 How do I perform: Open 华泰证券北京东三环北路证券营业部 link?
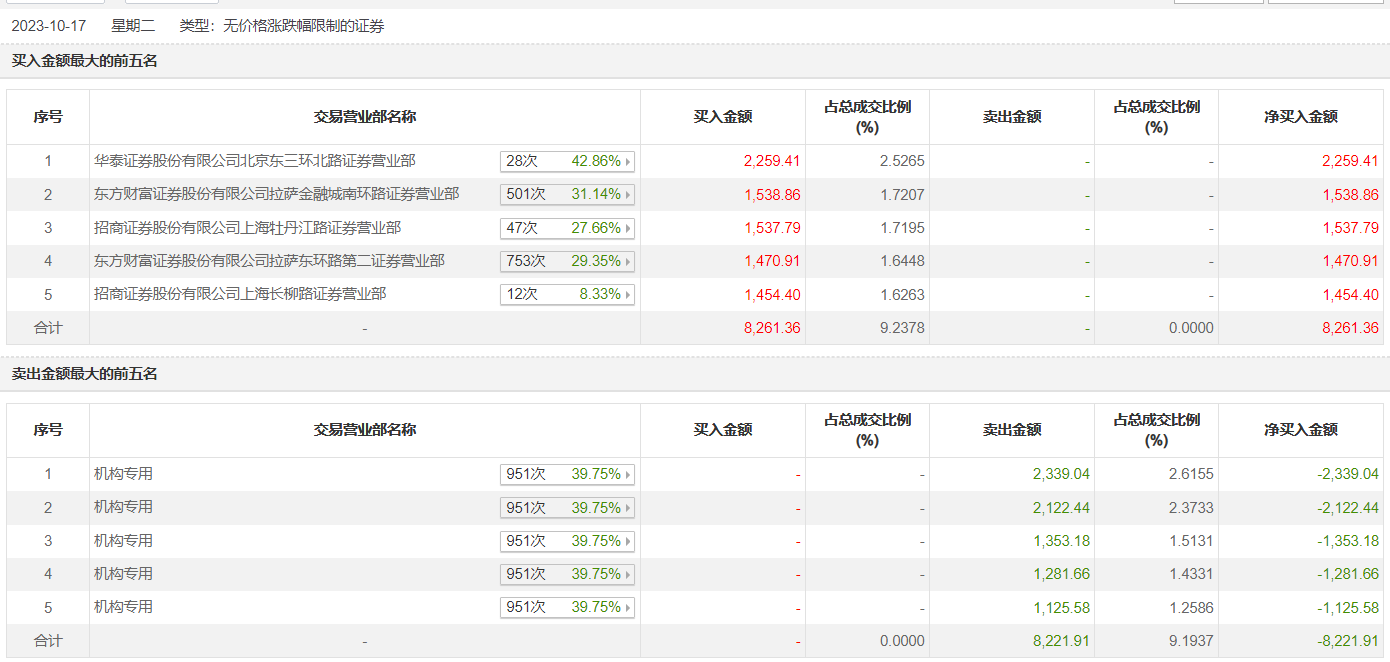click(254, 160)
